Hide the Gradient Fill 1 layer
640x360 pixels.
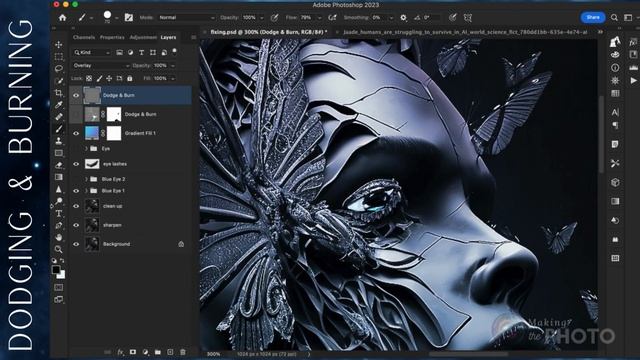point(76,133)
